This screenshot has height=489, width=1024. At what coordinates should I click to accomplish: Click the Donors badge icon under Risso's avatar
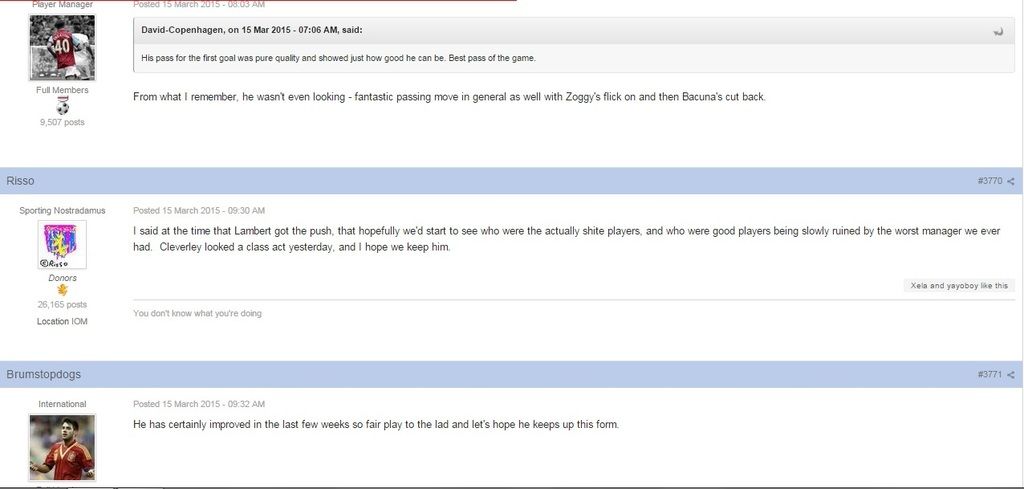tap(62, 290)
